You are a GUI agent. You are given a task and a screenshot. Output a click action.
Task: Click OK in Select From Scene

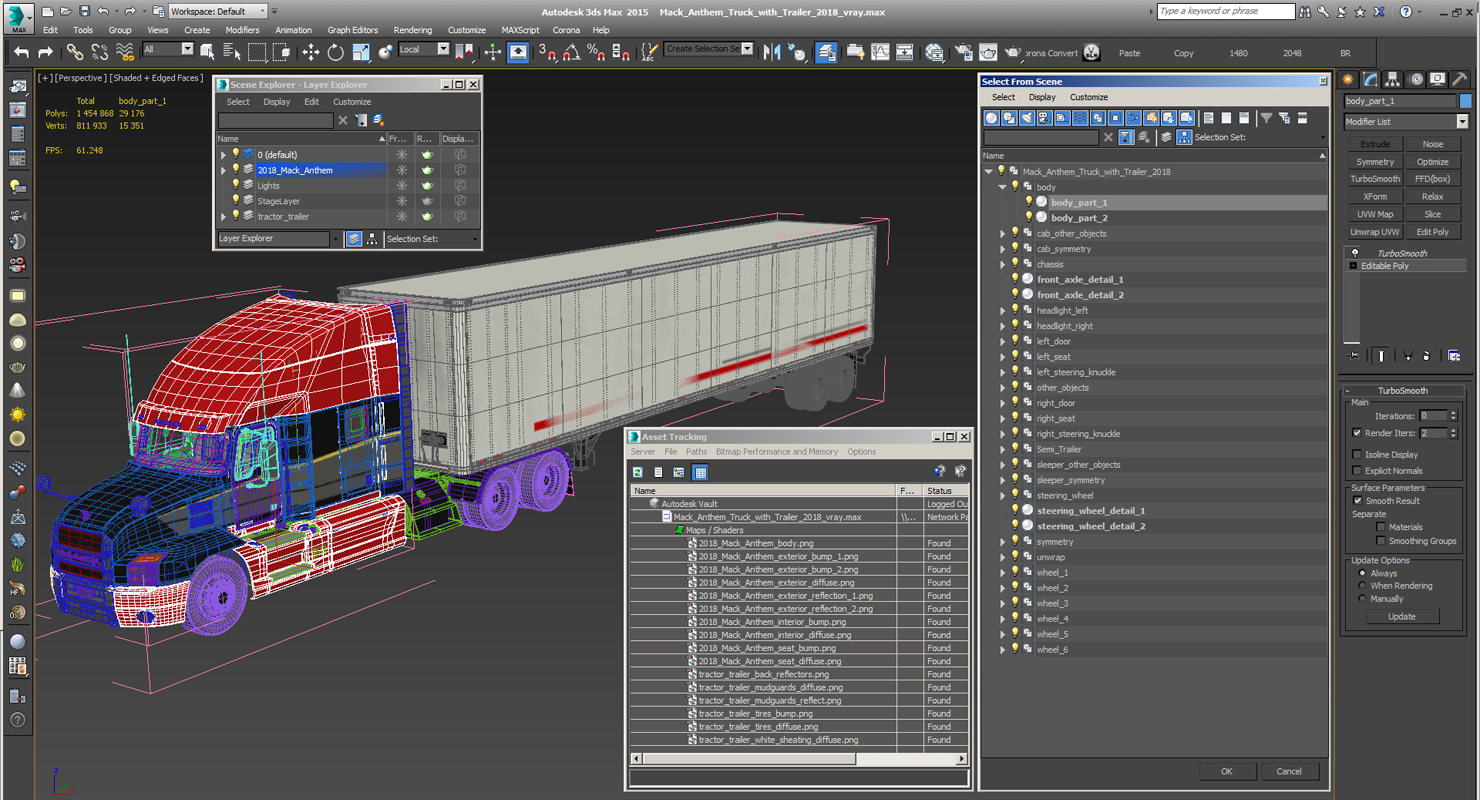pyautogui.click(x=1226, y=771)
